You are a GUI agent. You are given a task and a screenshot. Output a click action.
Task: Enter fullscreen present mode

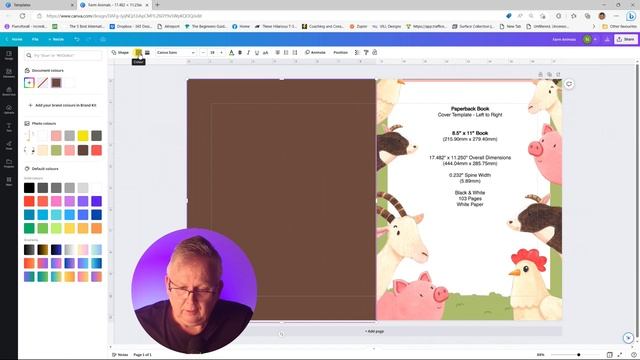point(620,355)
